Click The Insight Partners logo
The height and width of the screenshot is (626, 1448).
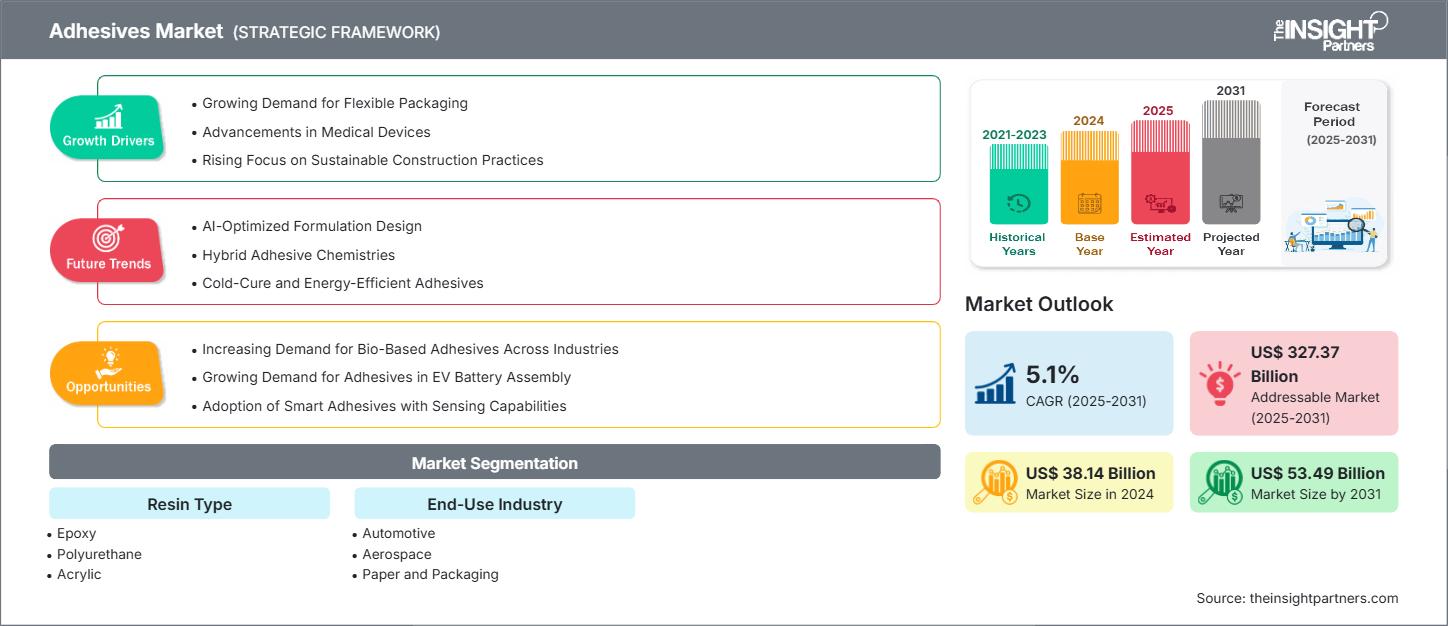click(x=1326, y=30)
